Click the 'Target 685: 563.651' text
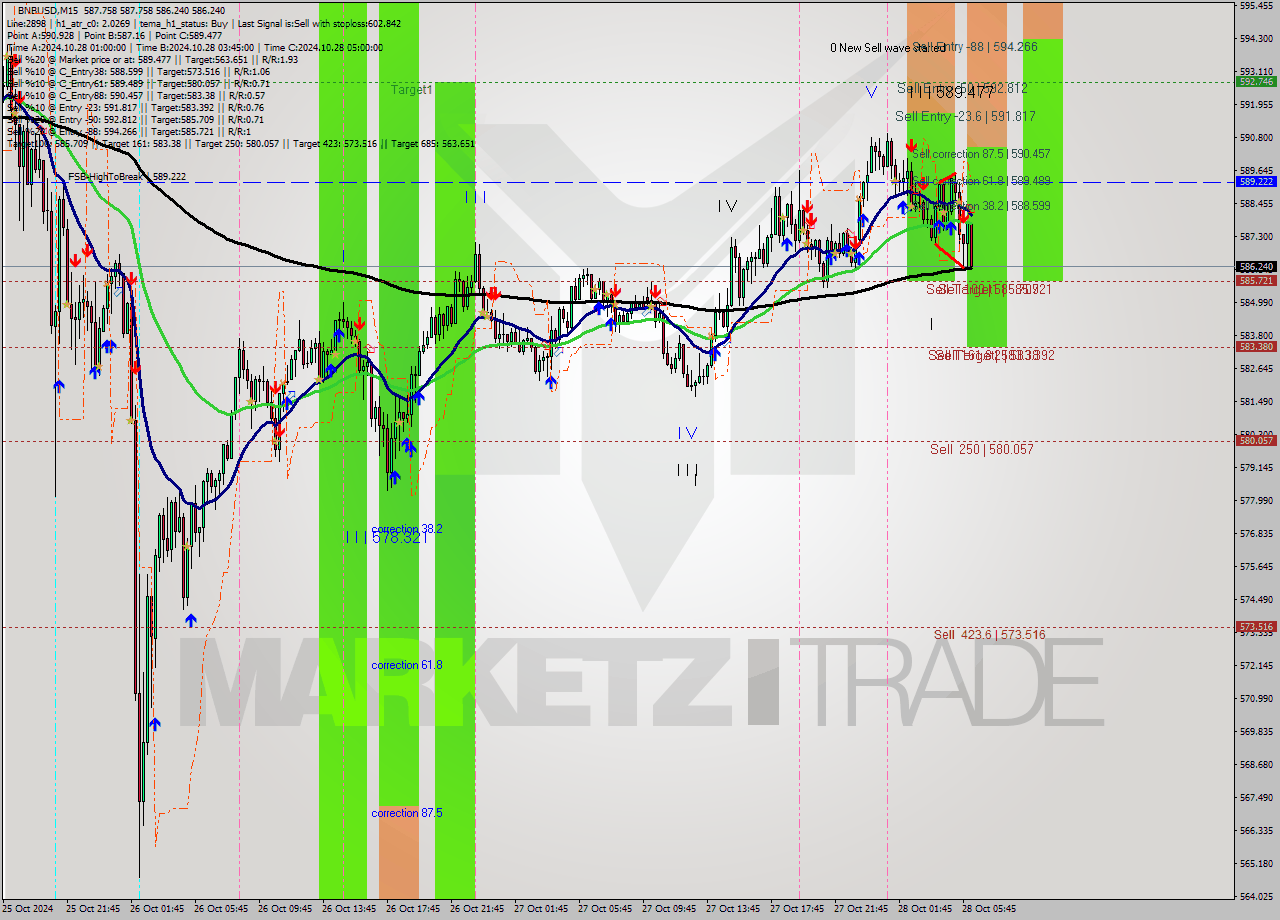 433,143
